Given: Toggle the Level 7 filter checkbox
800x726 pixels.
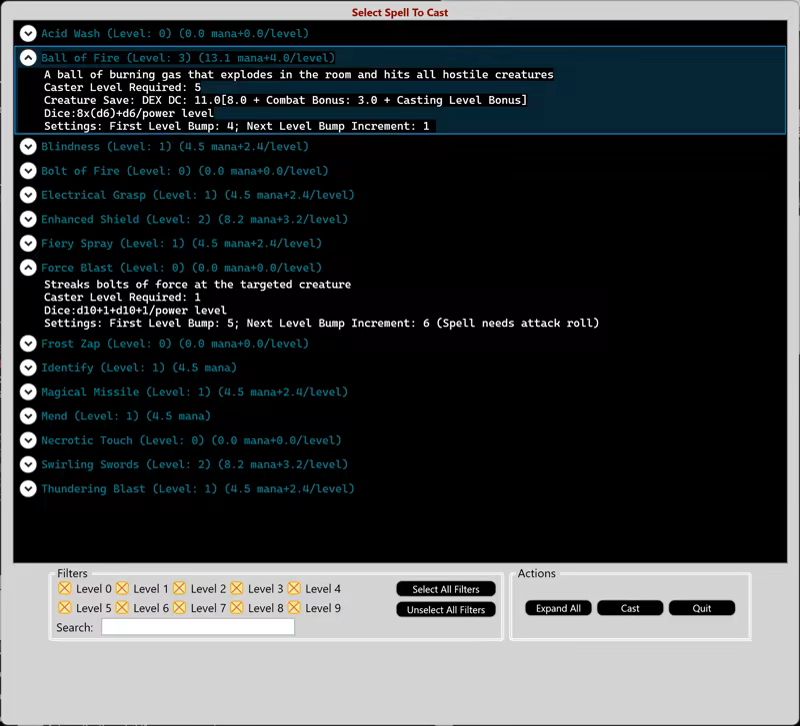Looking at the screenshot, I should tap(180, 608).
